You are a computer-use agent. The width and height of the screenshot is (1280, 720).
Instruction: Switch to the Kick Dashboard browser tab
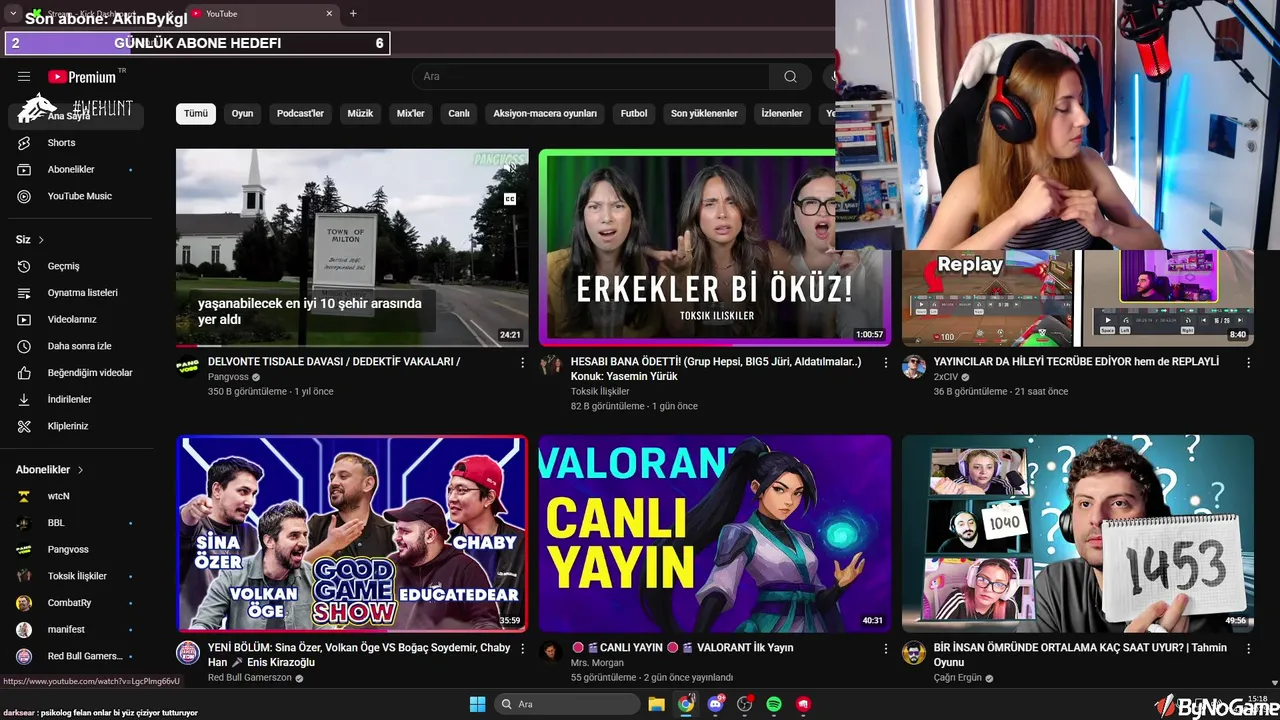[105, 14]
